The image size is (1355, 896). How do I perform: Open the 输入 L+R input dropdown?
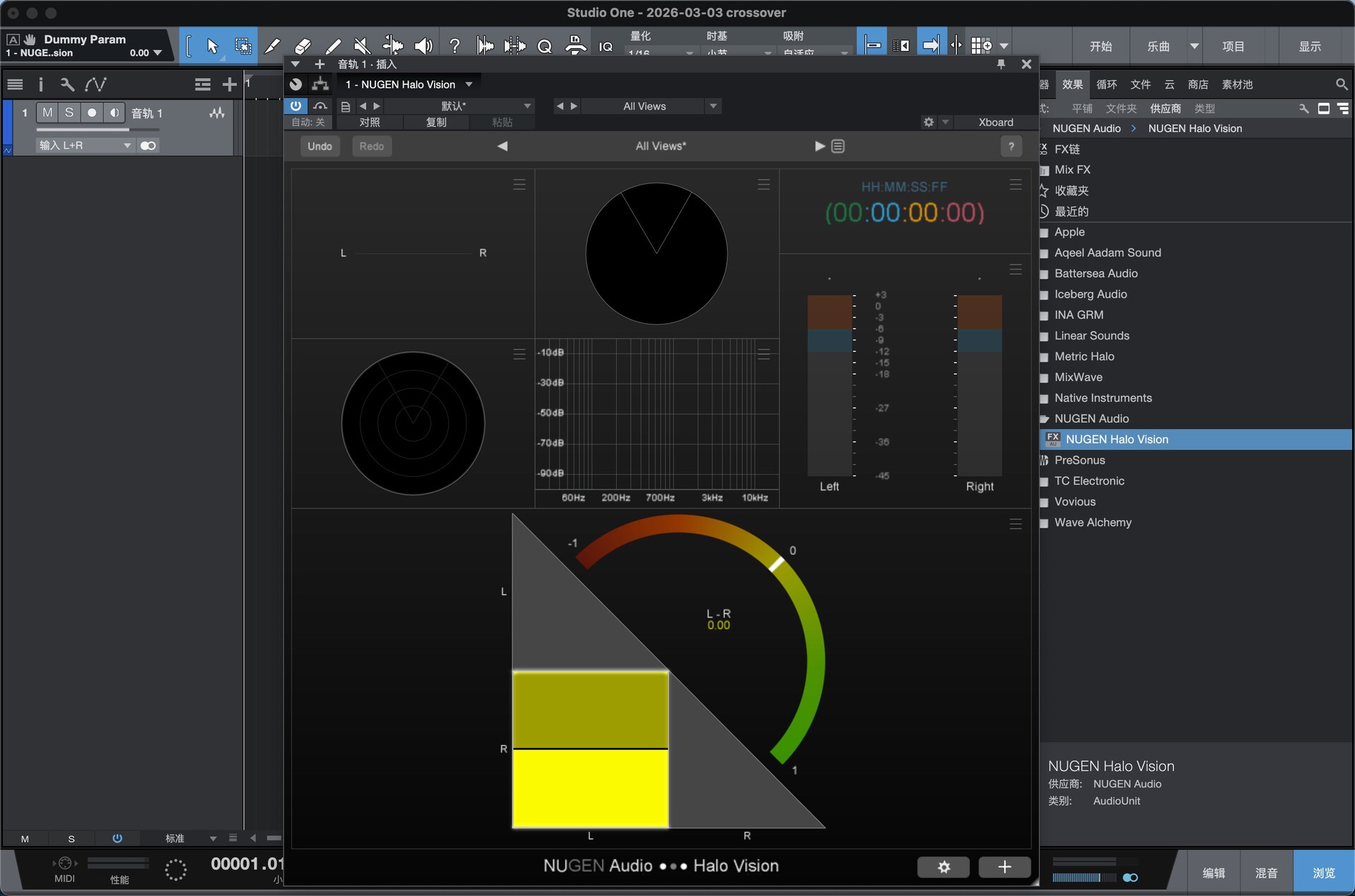85,145
